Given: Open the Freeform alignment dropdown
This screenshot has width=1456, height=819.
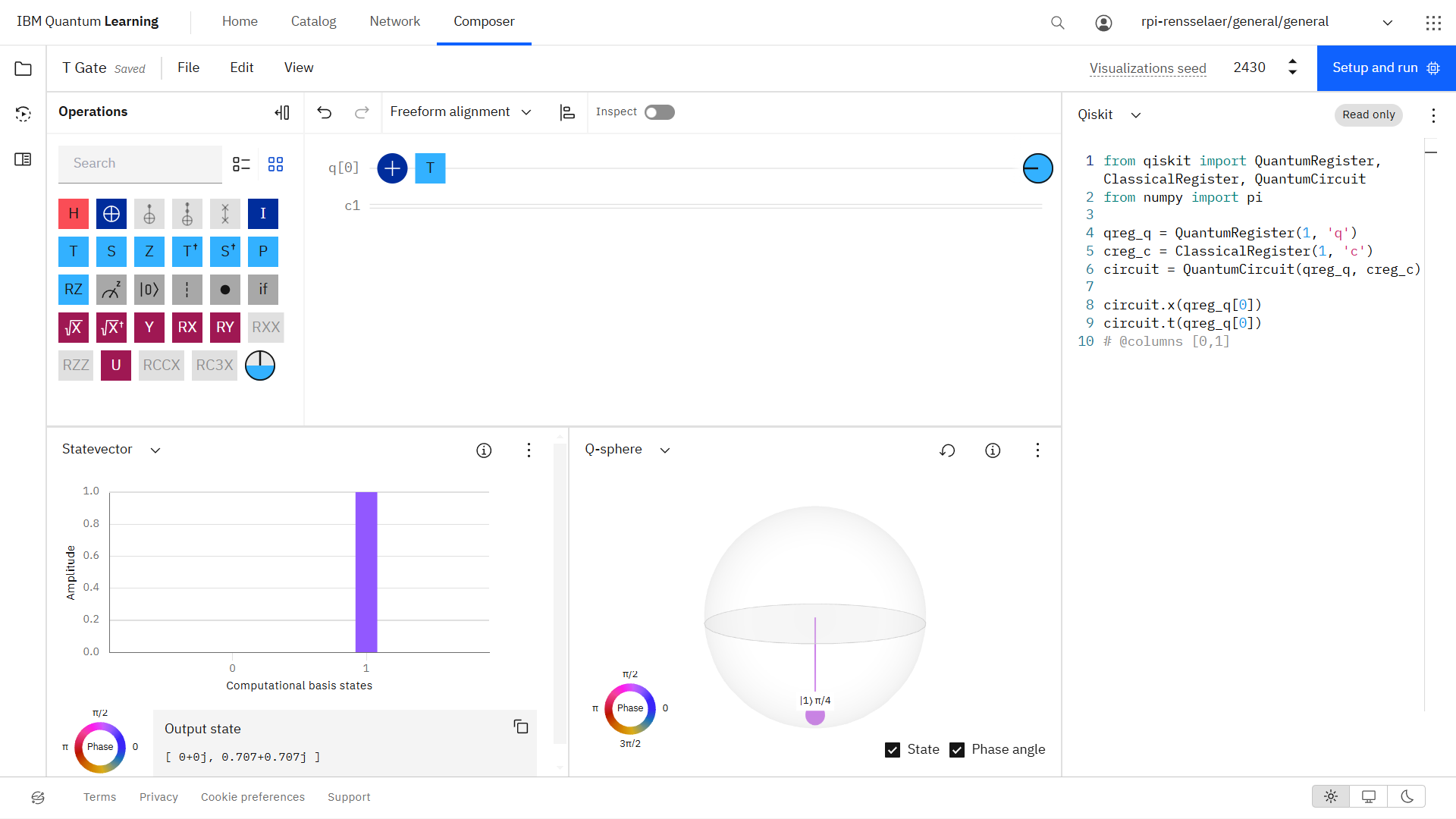Looking at the screenshot, I should coord(461,112).
